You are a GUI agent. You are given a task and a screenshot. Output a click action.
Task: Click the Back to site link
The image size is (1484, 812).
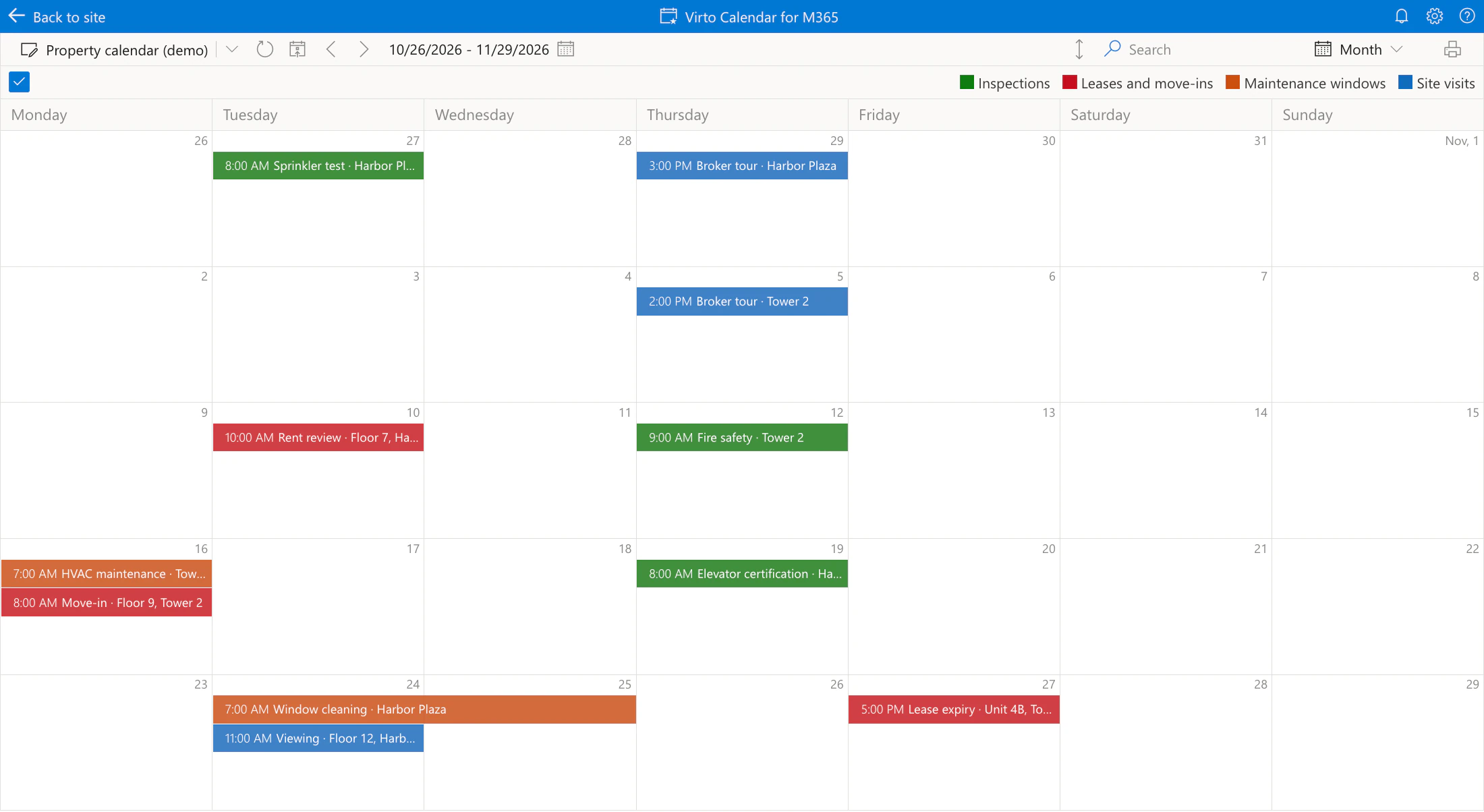coord(69,18)
